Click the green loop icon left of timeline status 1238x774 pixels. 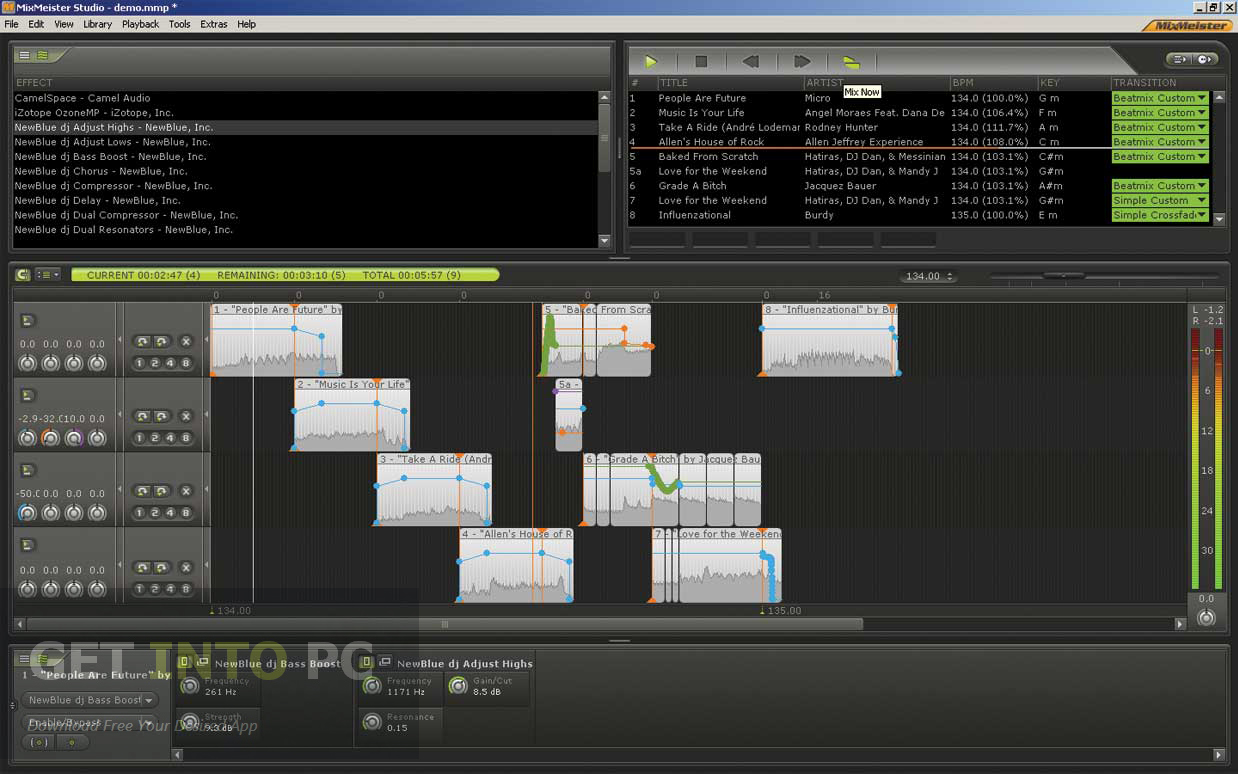pos(23,274)
